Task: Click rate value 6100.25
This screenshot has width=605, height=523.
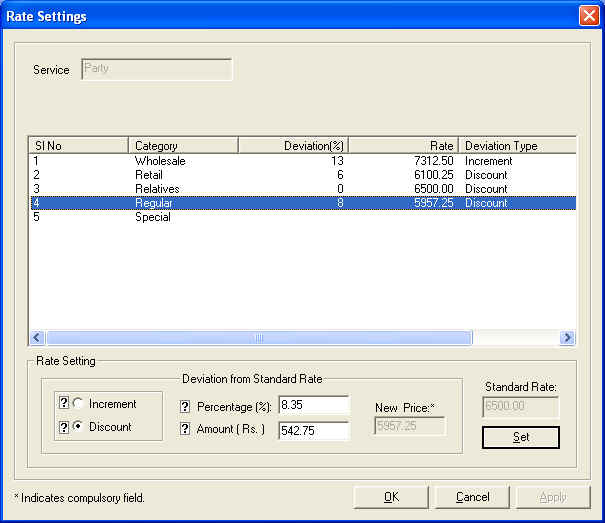Action: pyautogui.click(x=434, y=175)
